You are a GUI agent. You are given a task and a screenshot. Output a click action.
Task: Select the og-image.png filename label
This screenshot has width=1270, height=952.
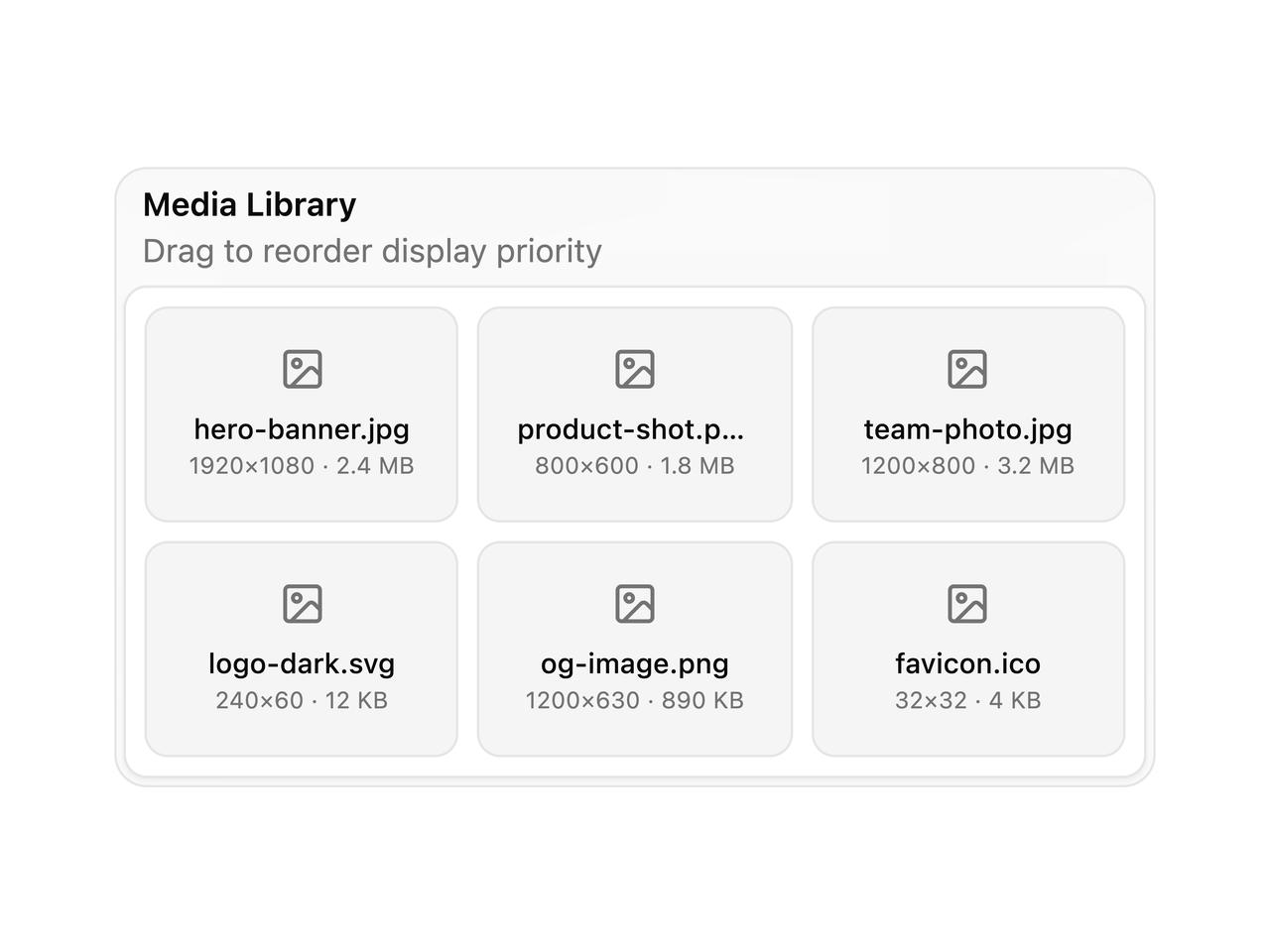point(635,663)
